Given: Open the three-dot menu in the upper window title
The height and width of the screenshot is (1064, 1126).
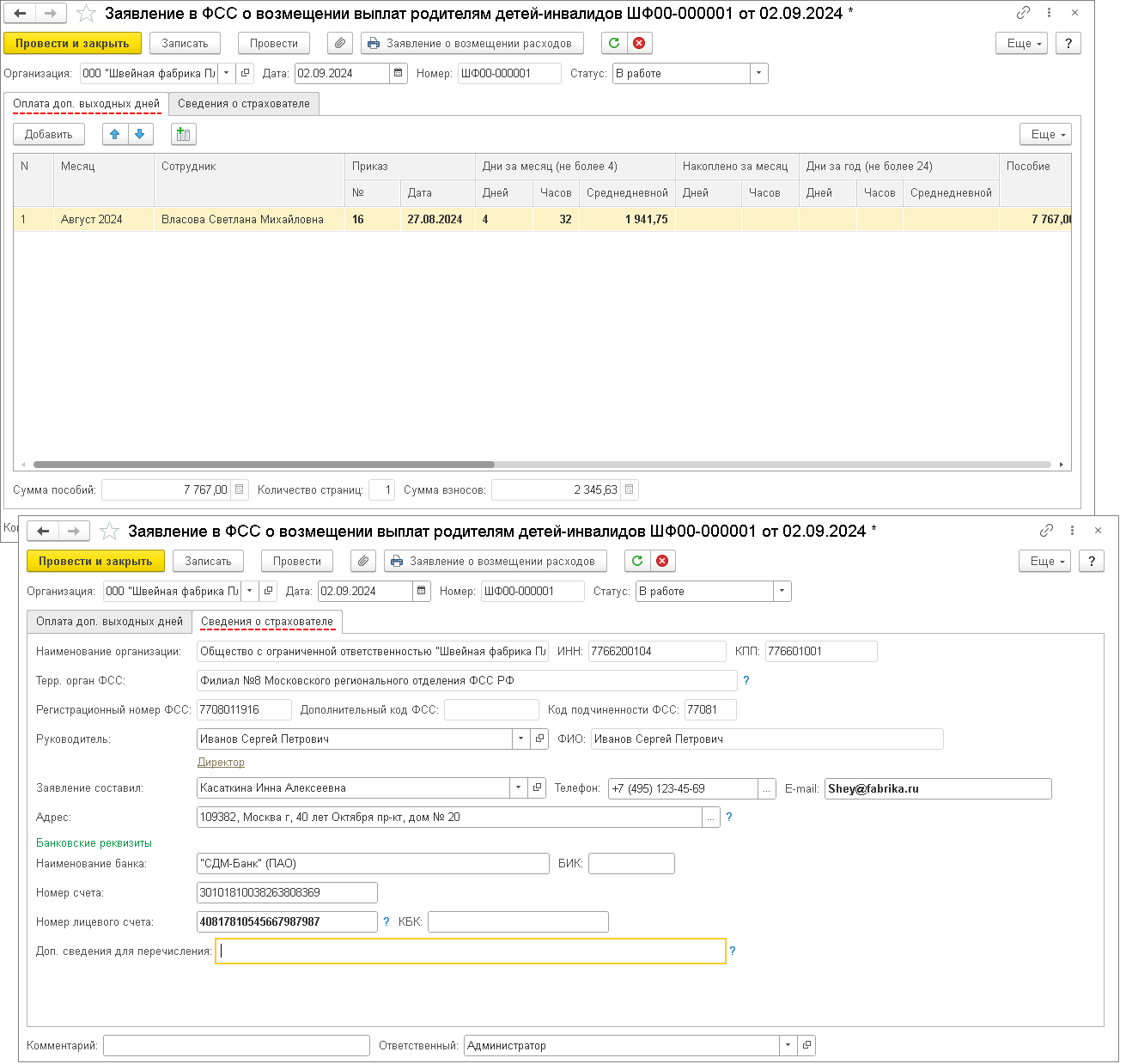Looking at the screenshot, I should coord(1049,13).
